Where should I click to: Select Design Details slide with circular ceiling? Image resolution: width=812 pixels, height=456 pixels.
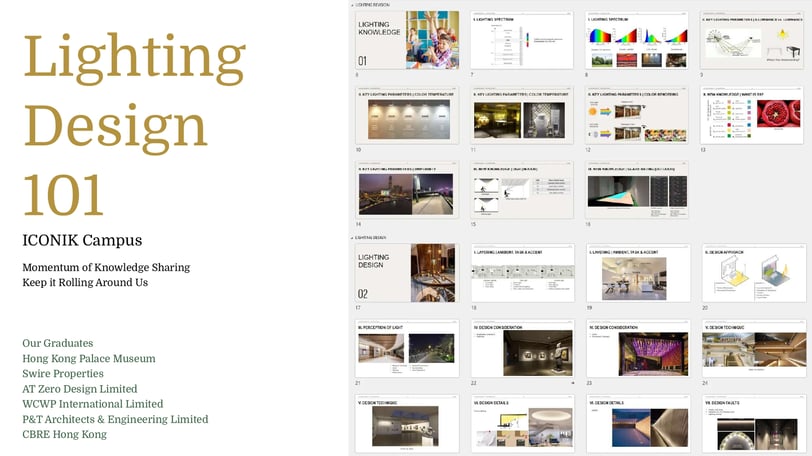[523, 424]
